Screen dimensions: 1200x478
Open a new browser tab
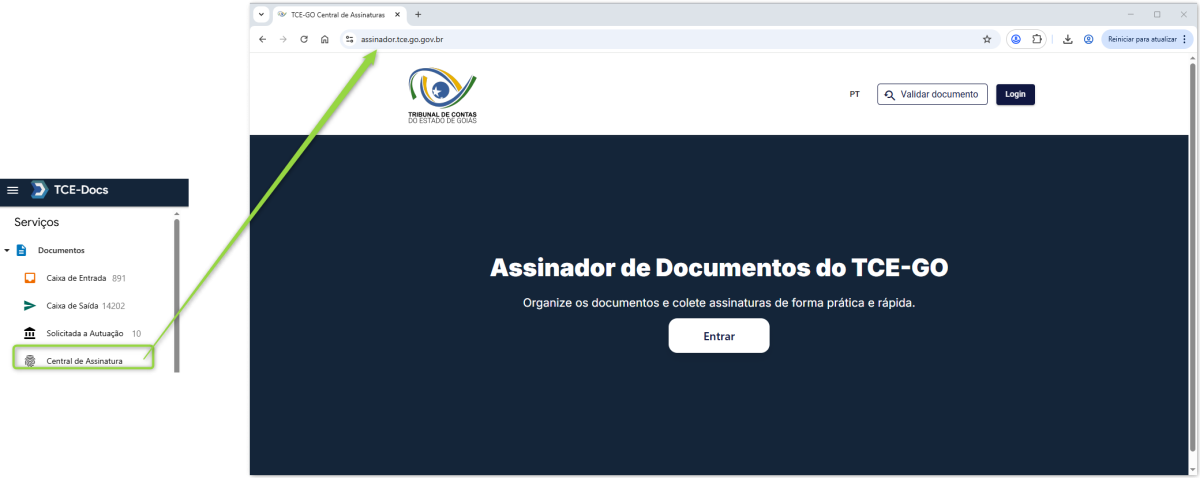(418, 14)
